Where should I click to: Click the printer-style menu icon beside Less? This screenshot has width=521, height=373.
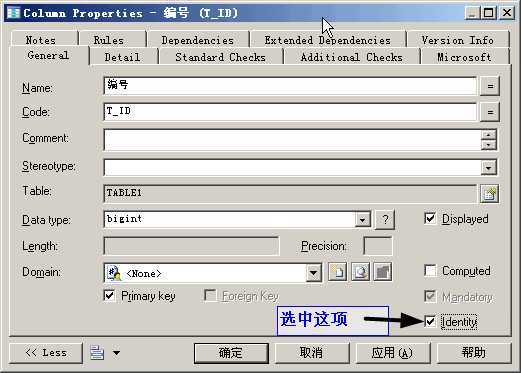(97, 353)
